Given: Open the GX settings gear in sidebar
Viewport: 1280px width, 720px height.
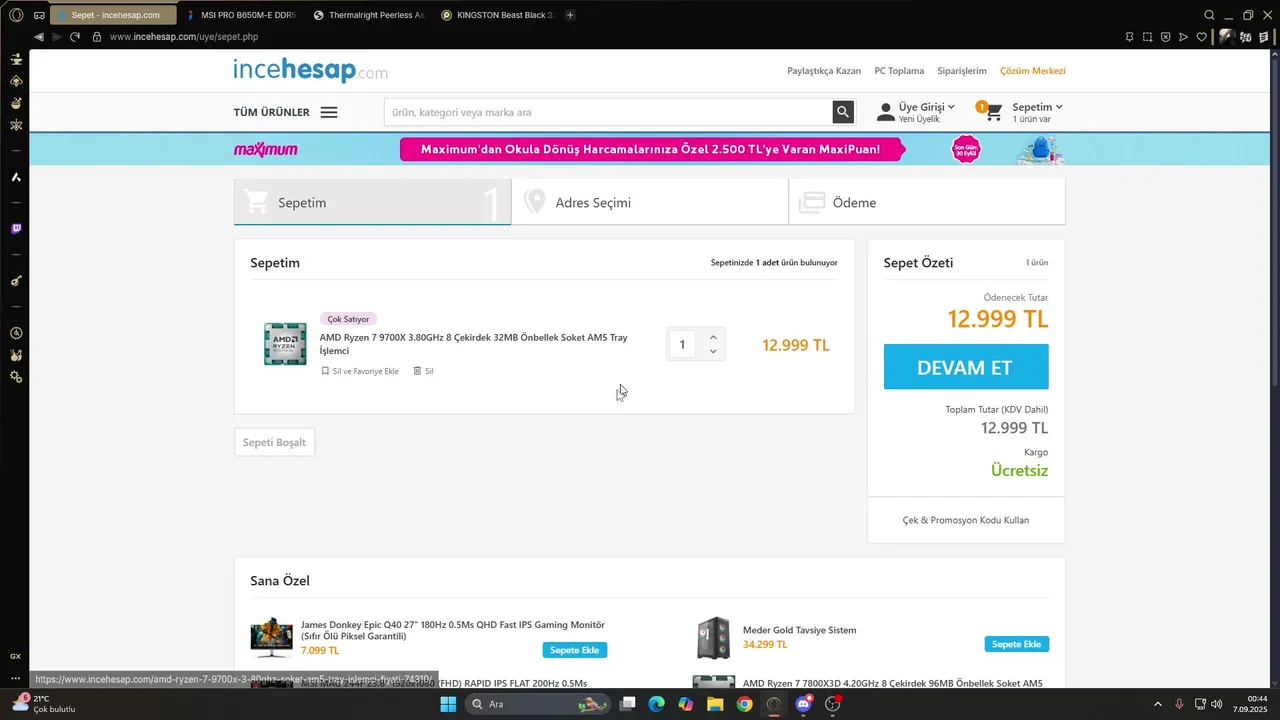Looking at the screenshot, I should click(16, 377).
